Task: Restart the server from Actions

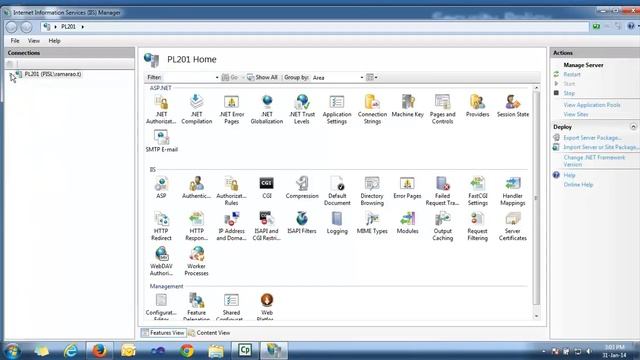Action: [x=571, y=74]
